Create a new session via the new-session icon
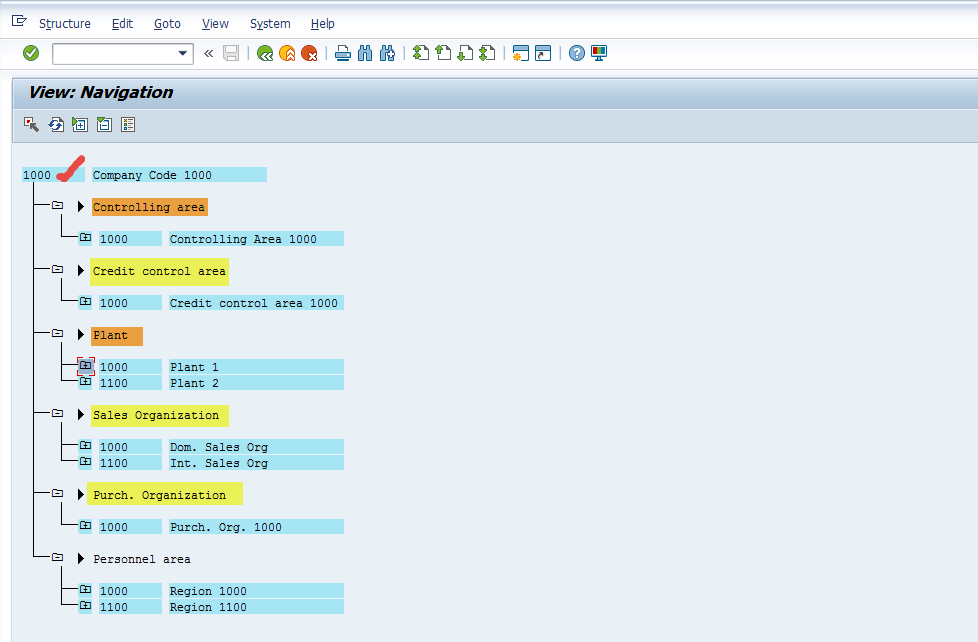The image size is (978, 642). pyautogui.click(x=521, y=53)
